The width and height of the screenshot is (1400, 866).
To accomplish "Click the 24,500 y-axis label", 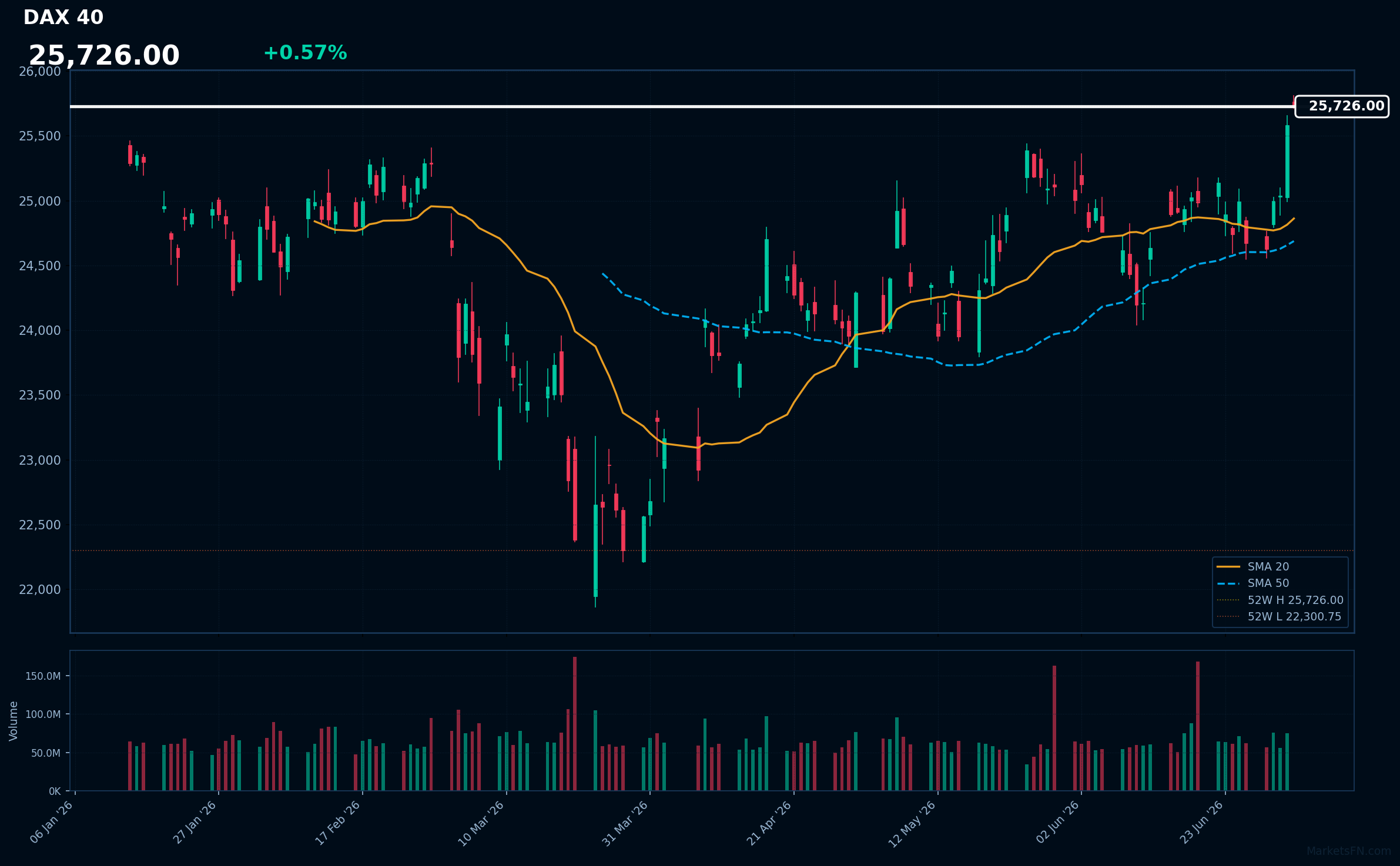I will [40, 266].
